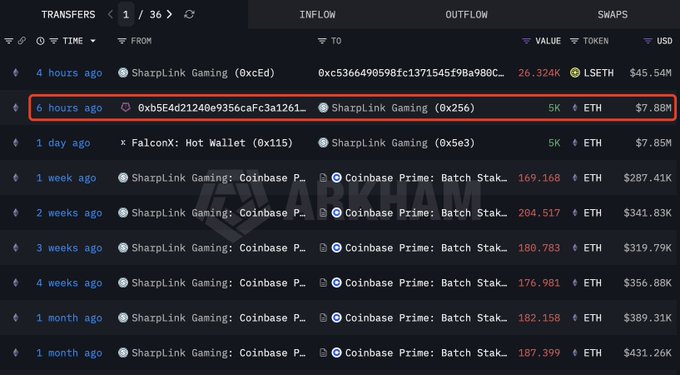Click ETH token icon in $287.41K row
This screenshot has height=375, width=680.
coord(575,178)
